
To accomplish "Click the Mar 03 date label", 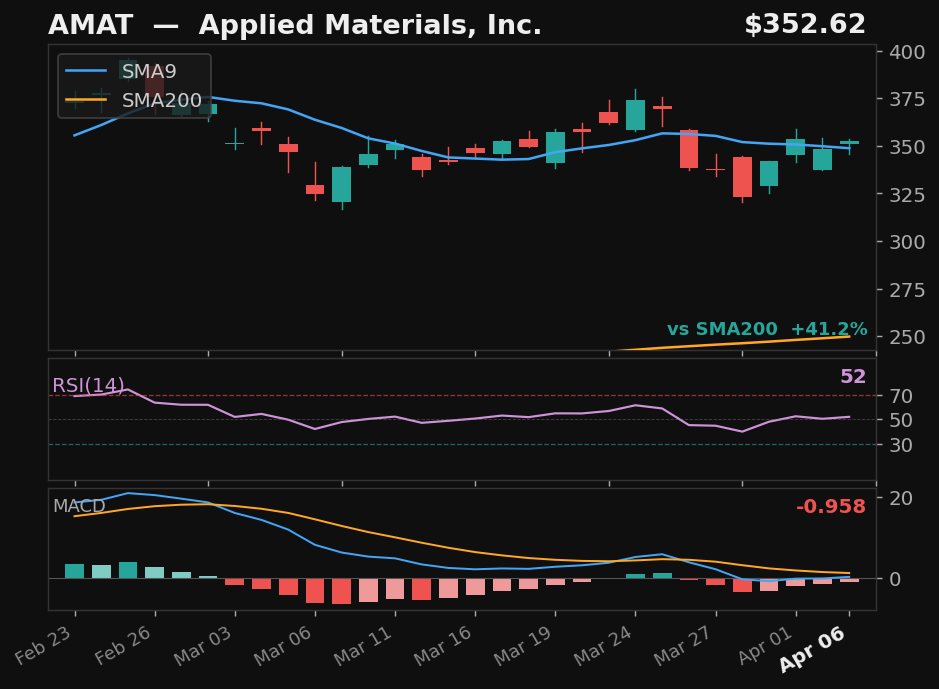I will [x=202, y=646].
